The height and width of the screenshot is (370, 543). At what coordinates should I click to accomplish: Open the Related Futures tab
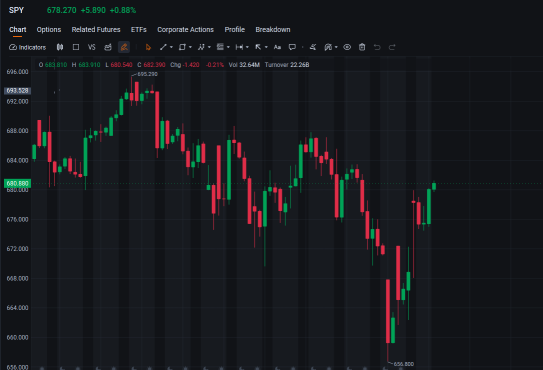(96, 30)
